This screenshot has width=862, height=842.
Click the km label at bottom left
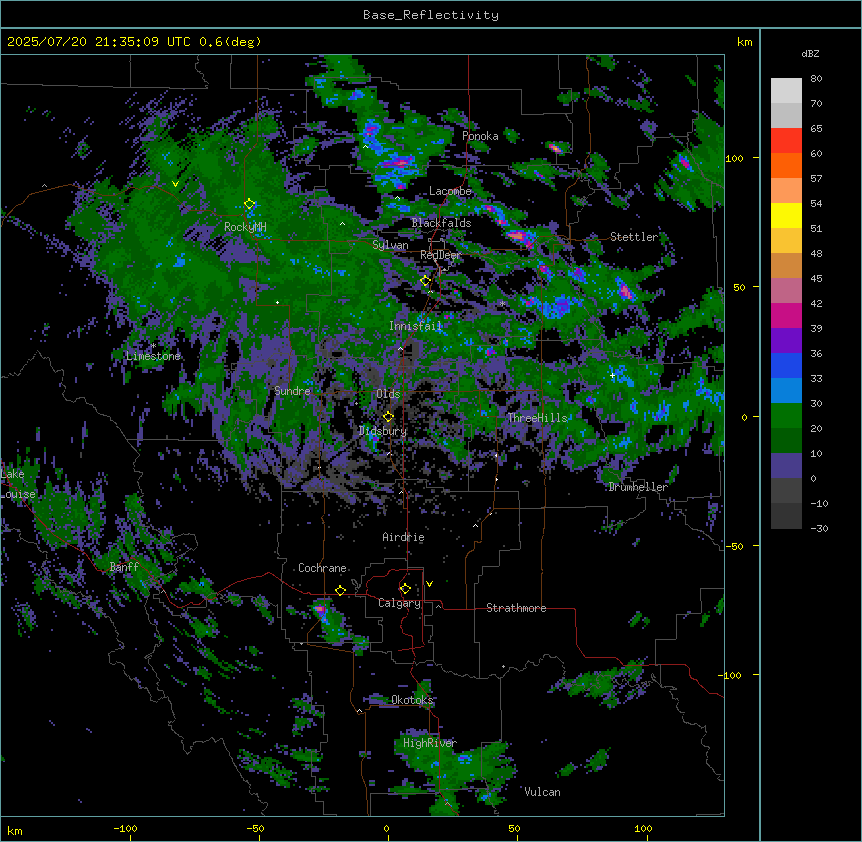(14, 830)
